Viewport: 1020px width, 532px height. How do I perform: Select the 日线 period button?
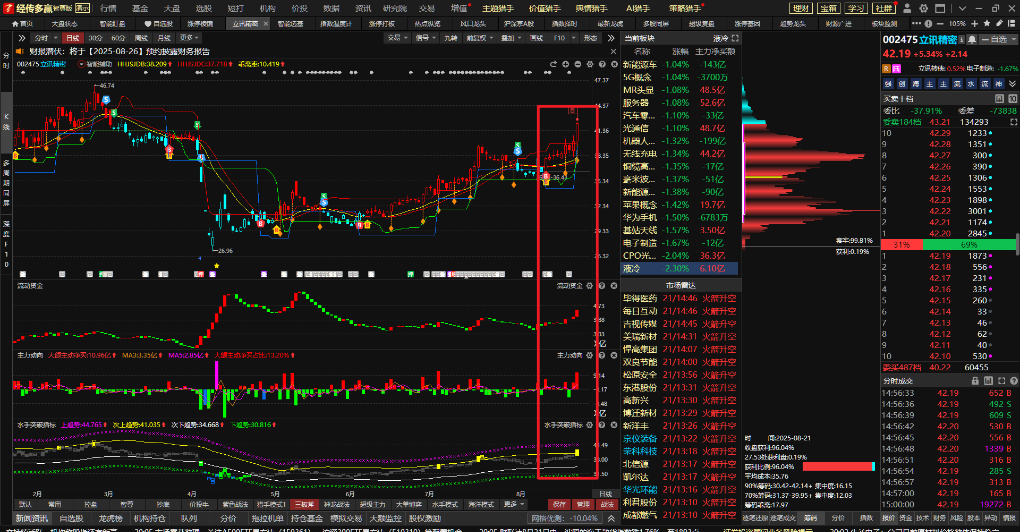coord(72,38)
